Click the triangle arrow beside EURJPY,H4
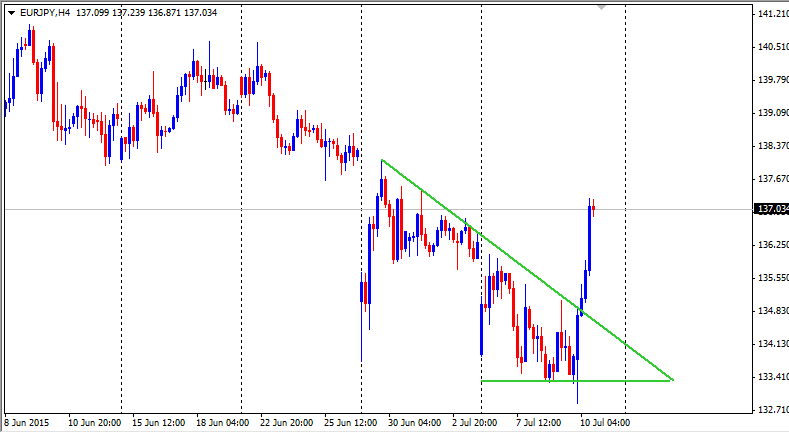This screenshot has width=789, height=433. 11,13
